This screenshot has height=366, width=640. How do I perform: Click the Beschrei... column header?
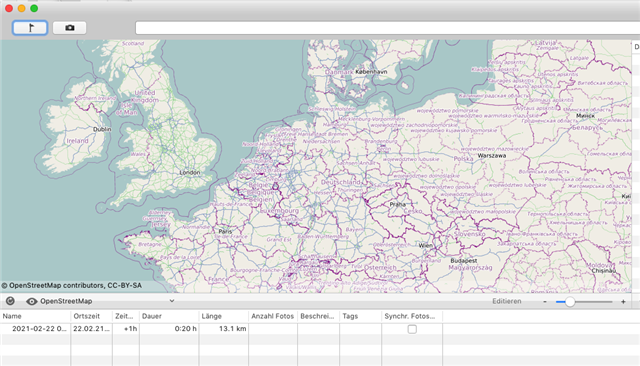click(x=318, y=316)
